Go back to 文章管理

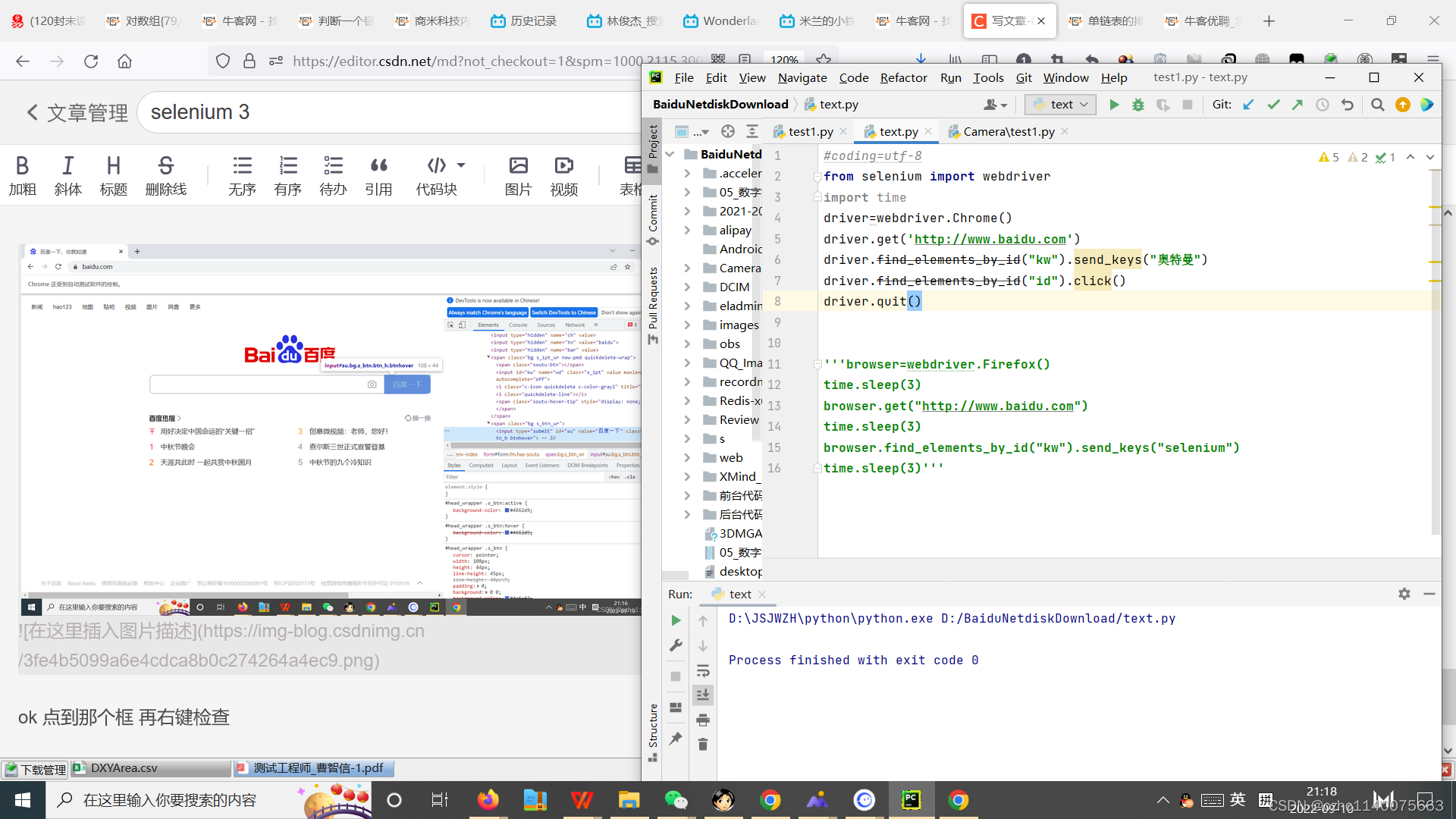(x=77, y=113)
